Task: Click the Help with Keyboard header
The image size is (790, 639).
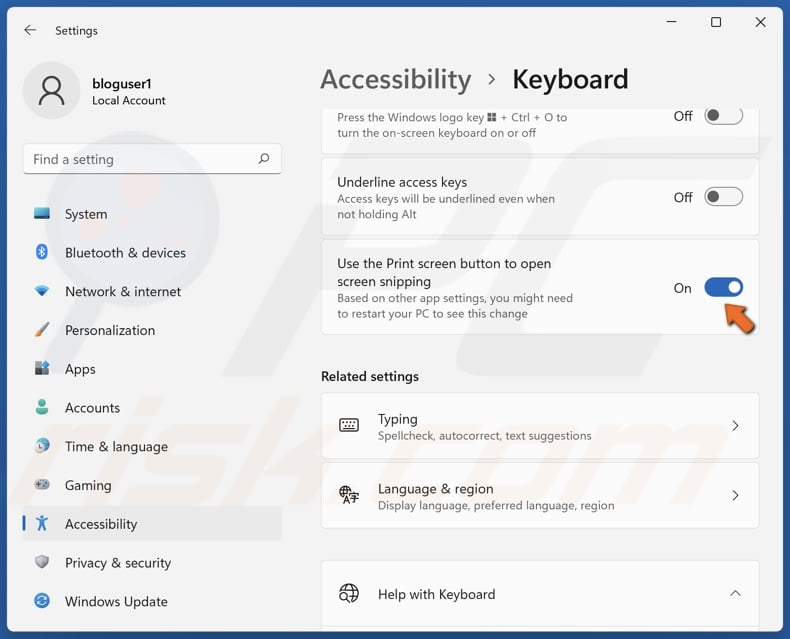Action: (x=540, y=594)
